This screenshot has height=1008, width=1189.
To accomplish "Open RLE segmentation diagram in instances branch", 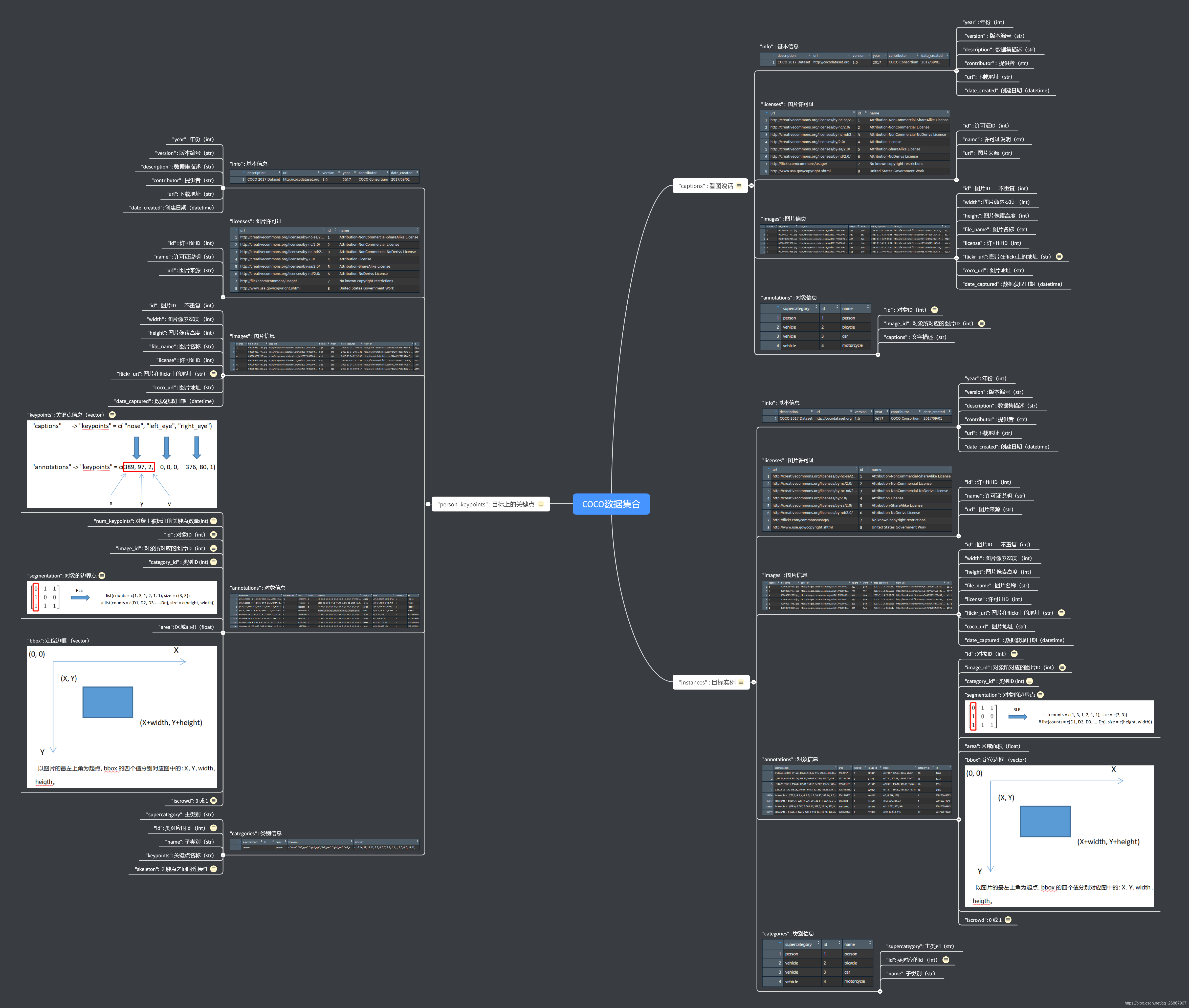I will coord(1059,717).
